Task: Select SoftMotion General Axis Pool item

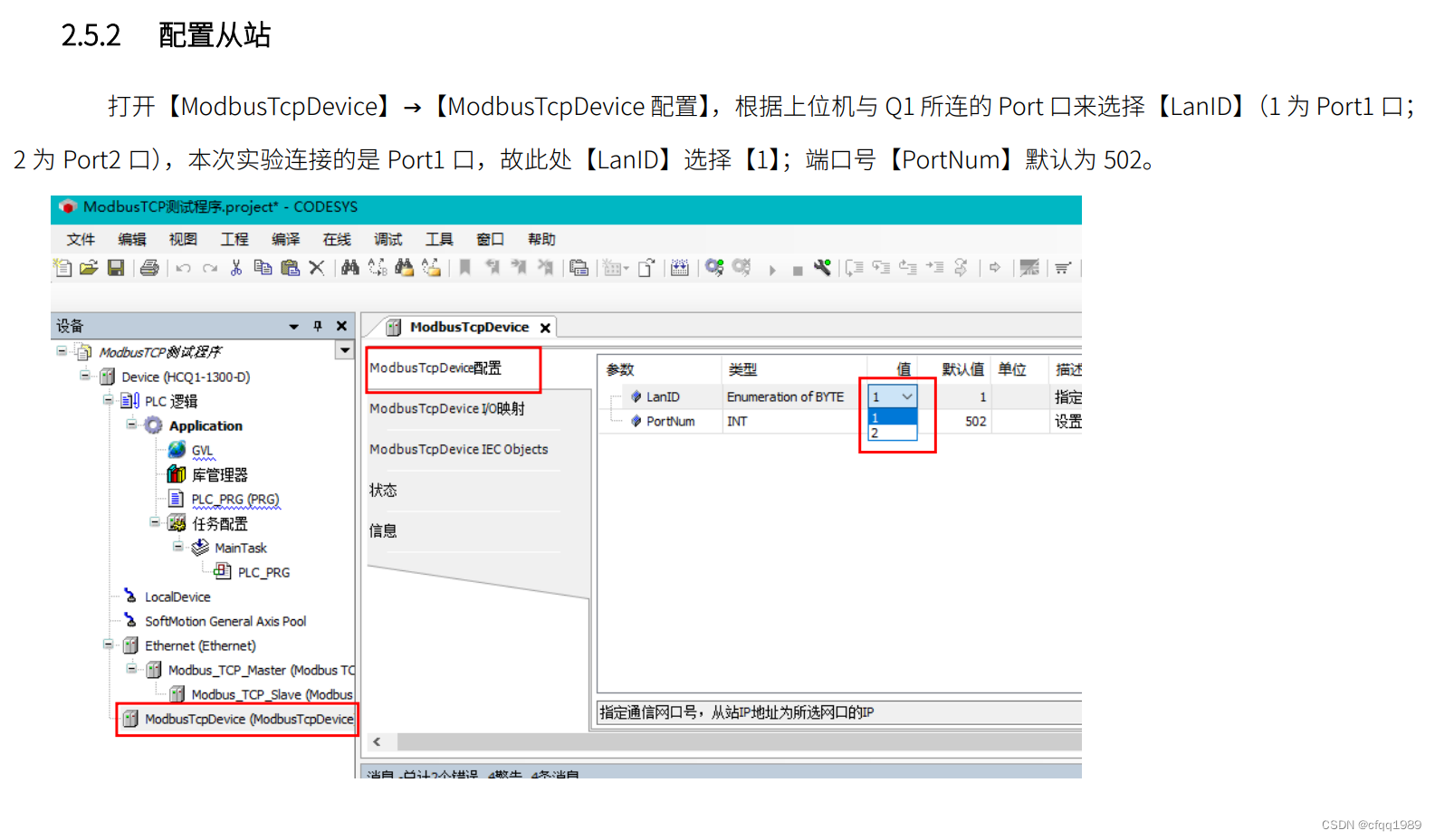Action: tap(225, 621)
